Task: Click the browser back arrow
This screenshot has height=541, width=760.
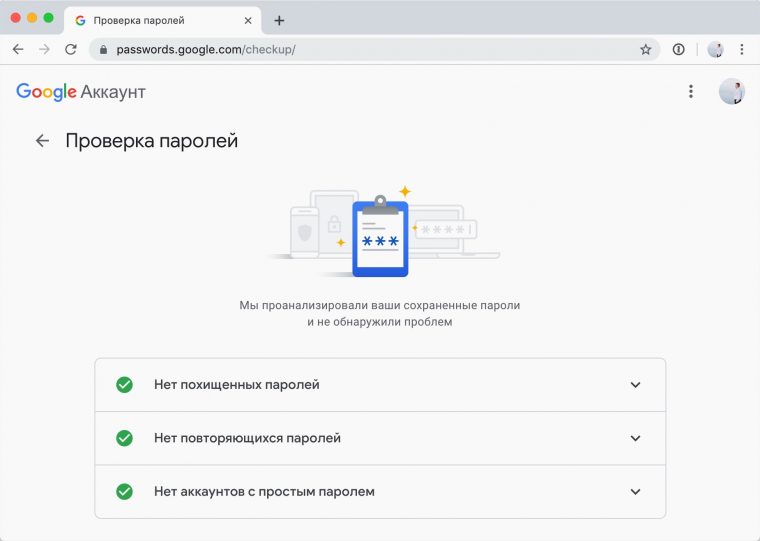Action: [18, 49]
